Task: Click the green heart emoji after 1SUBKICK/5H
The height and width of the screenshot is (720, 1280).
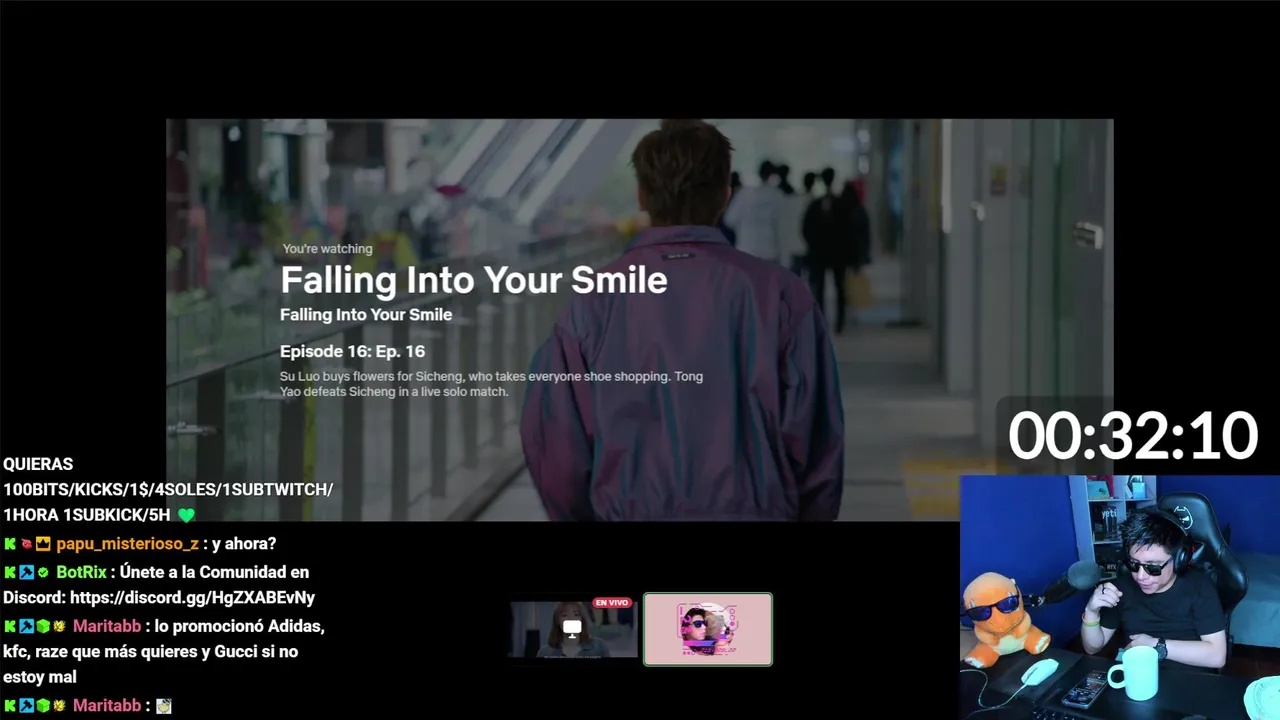Action: pos(186,515)
